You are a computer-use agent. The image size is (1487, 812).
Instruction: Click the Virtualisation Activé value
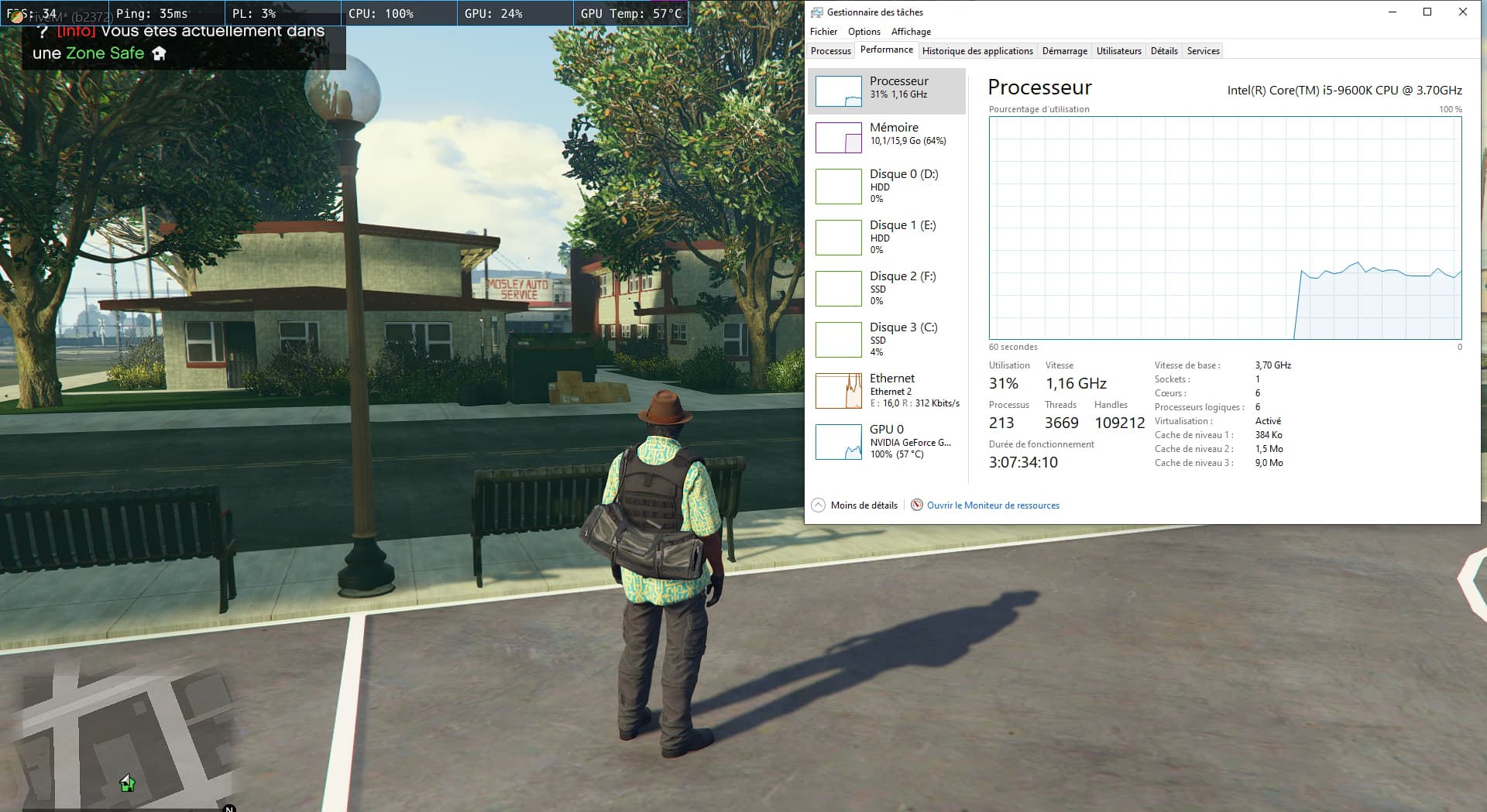pyautogui.click(x=1268, y=421)
